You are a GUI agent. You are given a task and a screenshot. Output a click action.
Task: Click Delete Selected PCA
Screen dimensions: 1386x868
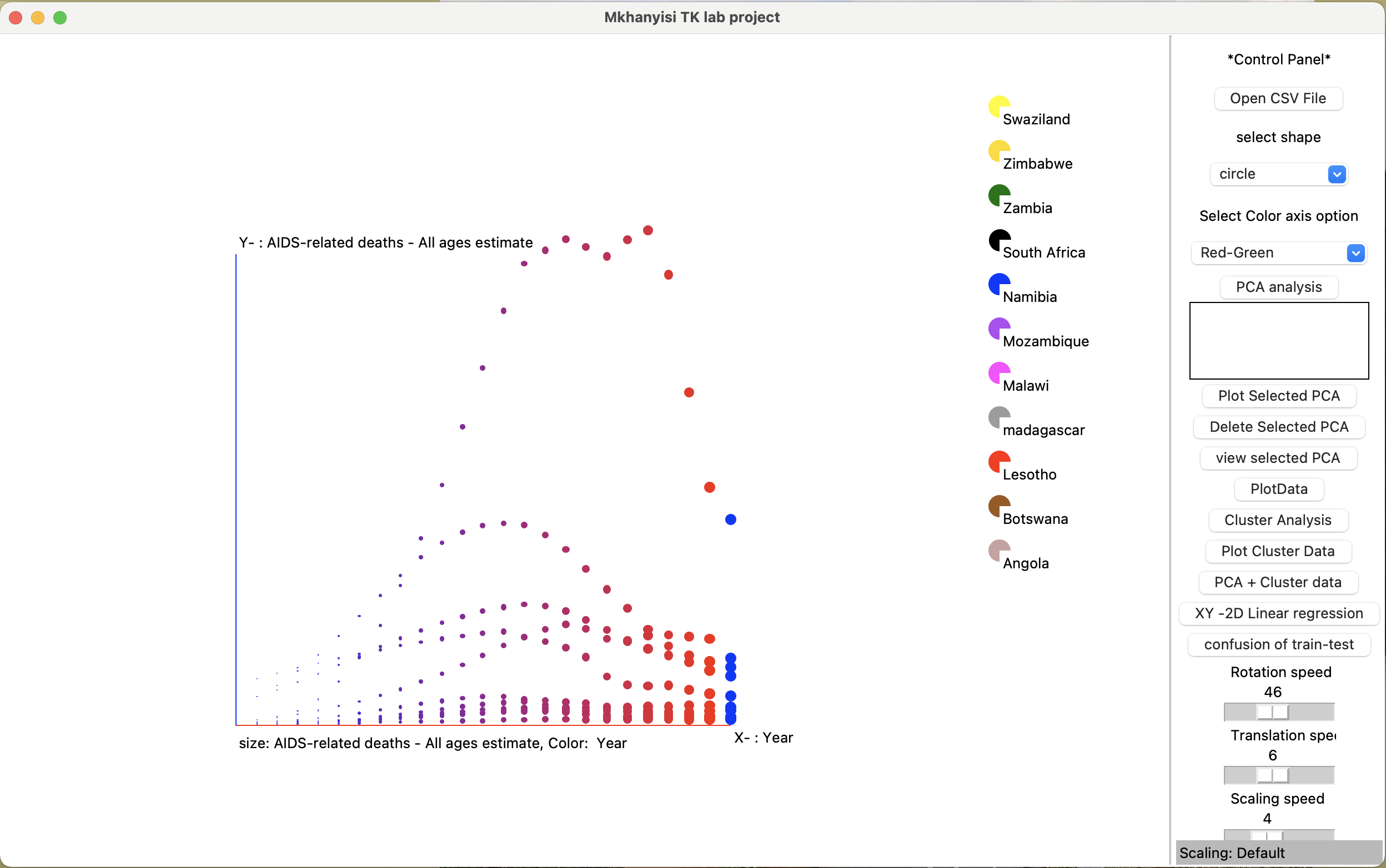(1279, 427)
